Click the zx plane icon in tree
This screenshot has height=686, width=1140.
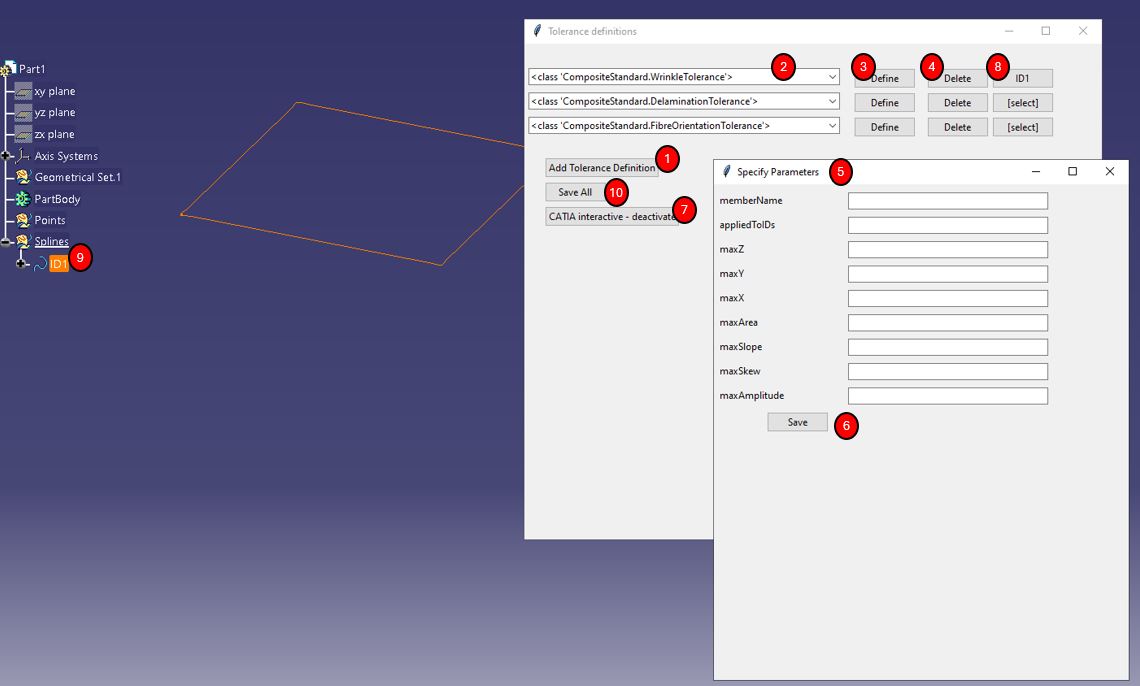[x=23, y=134]
